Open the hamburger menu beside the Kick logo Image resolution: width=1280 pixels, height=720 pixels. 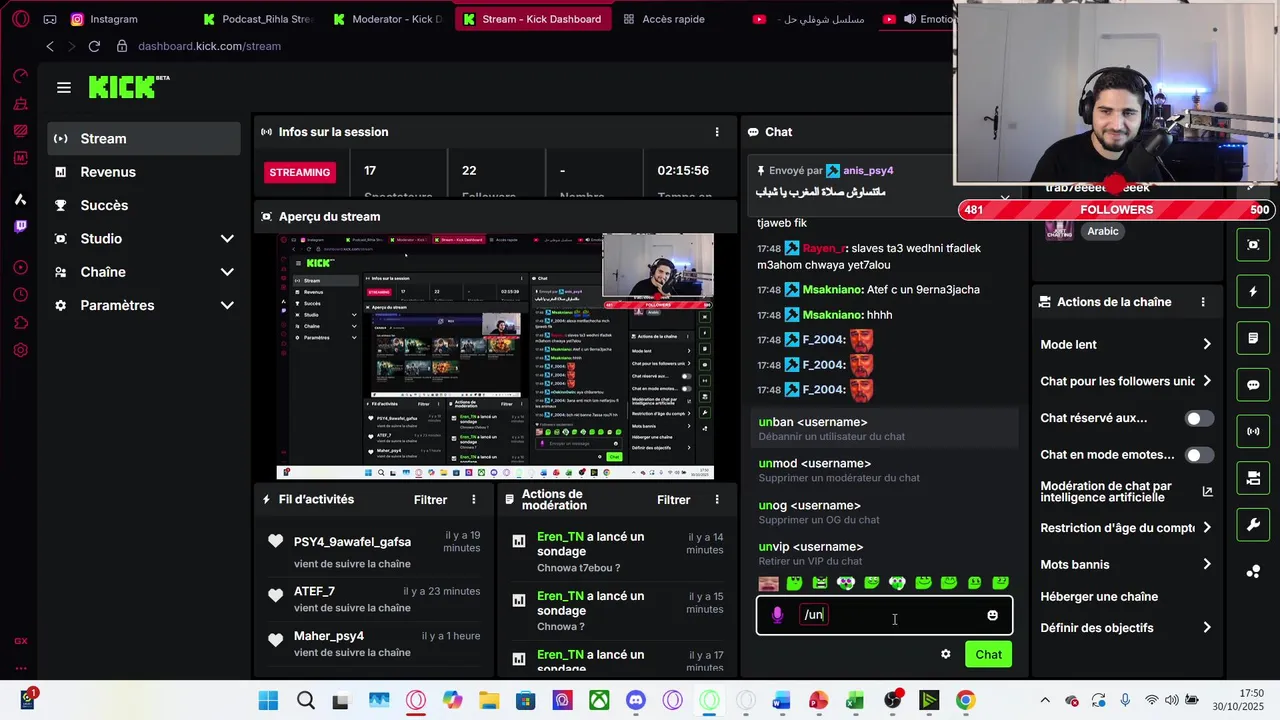coord(64,88)
